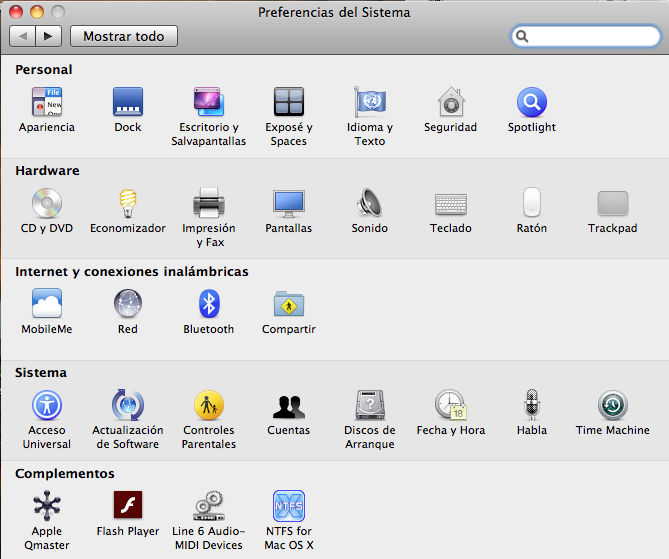Open Discos de Arranque preferences
669x559 pixels.
point(370,406)
